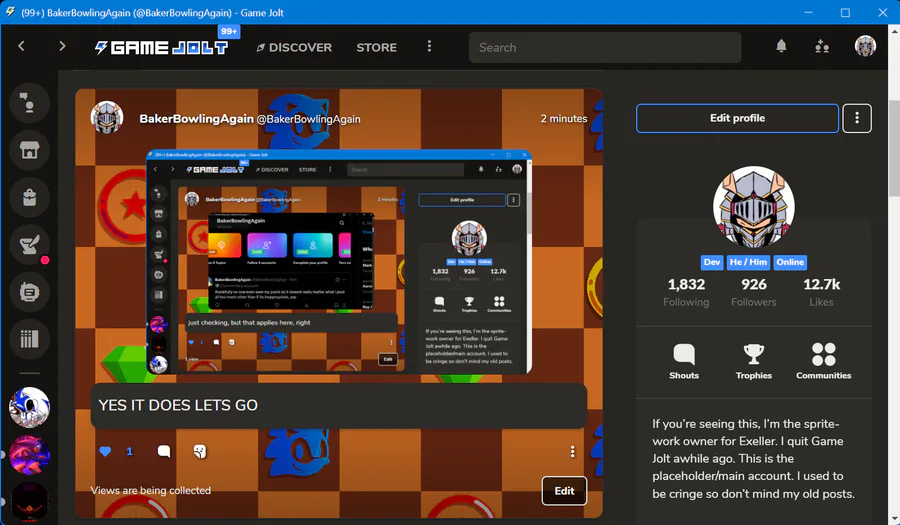Click the profile bio text
The image size is (900, 525).
click(753, 458)
